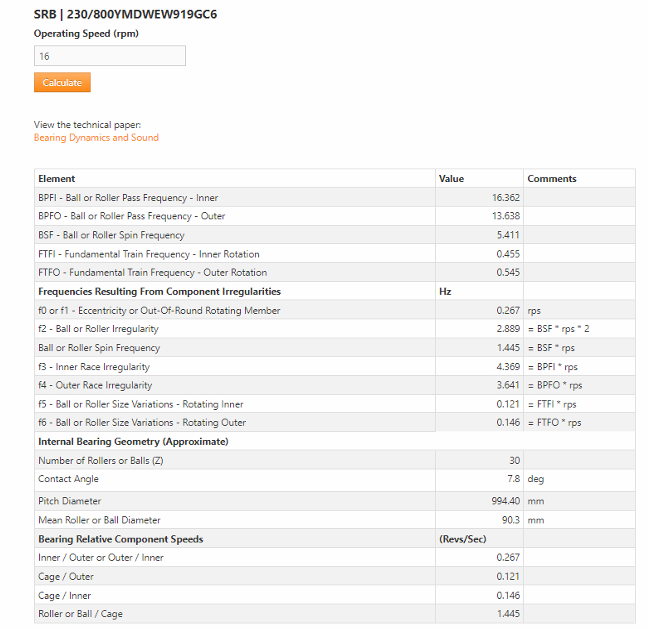Select the Mean Roller or Ball Diameter row
Screen dimensions: 650x630
tap(108, 520)
